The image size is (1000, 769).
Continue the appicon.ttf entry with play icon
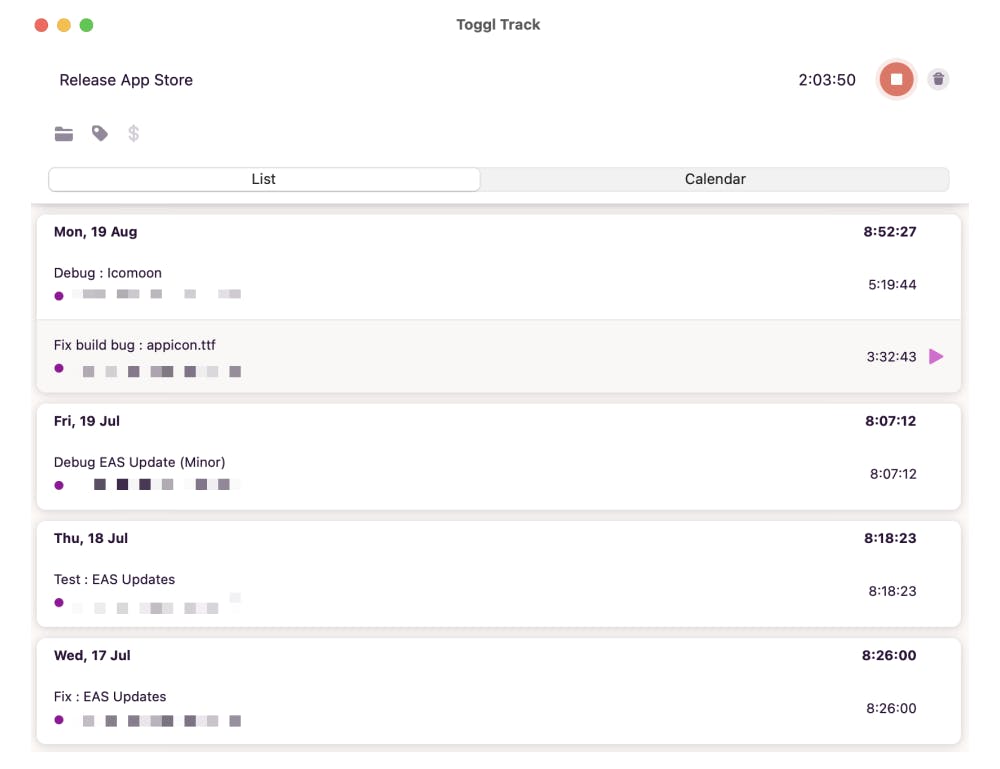pyautogui.click(x=936, y=356)
